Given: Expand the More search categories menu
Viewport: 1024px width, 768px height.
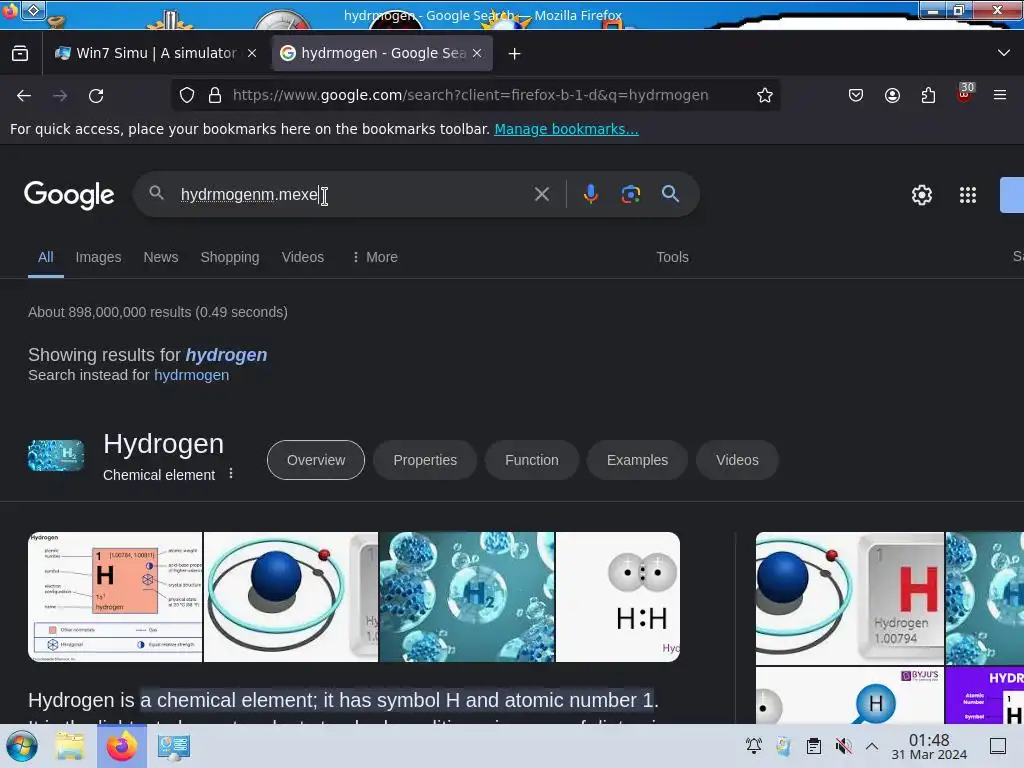Looking at the screenshot, I should 375,257.
